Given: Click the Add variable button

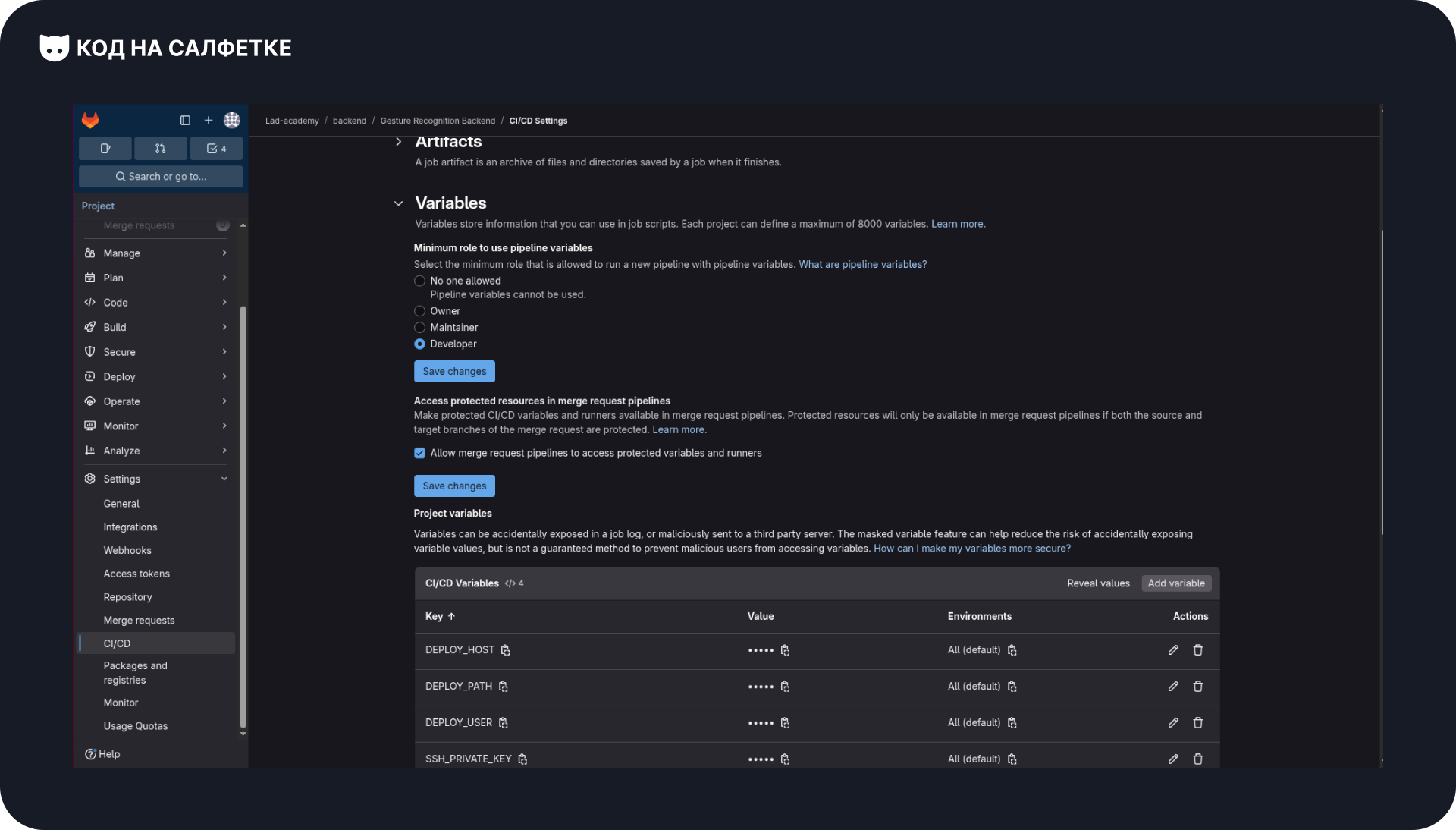Looking at the screenshot, I should pyautogui.click(x=1176, y=583).
